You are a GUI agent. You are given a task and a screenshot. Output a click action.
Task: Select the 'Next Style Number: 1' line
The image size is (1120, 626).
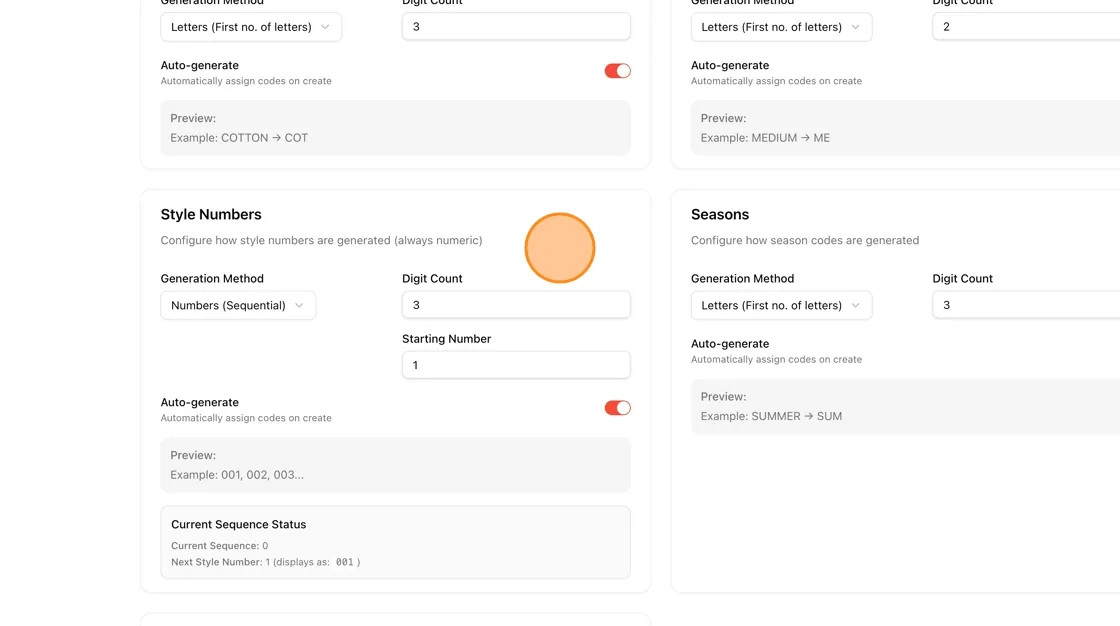(265, 562)
